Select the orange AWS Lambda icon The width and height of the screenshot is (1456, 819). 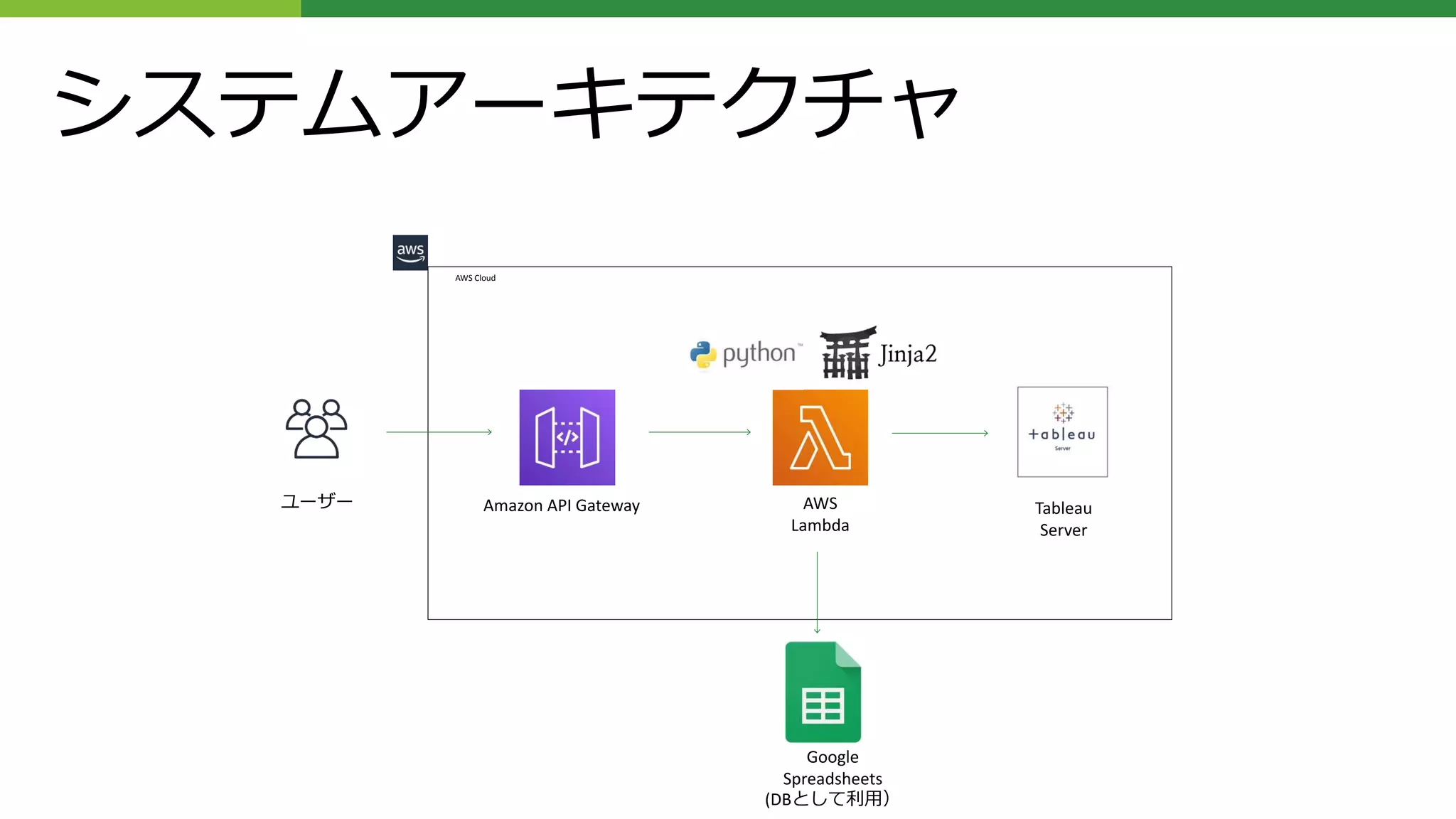coord(820,437)
